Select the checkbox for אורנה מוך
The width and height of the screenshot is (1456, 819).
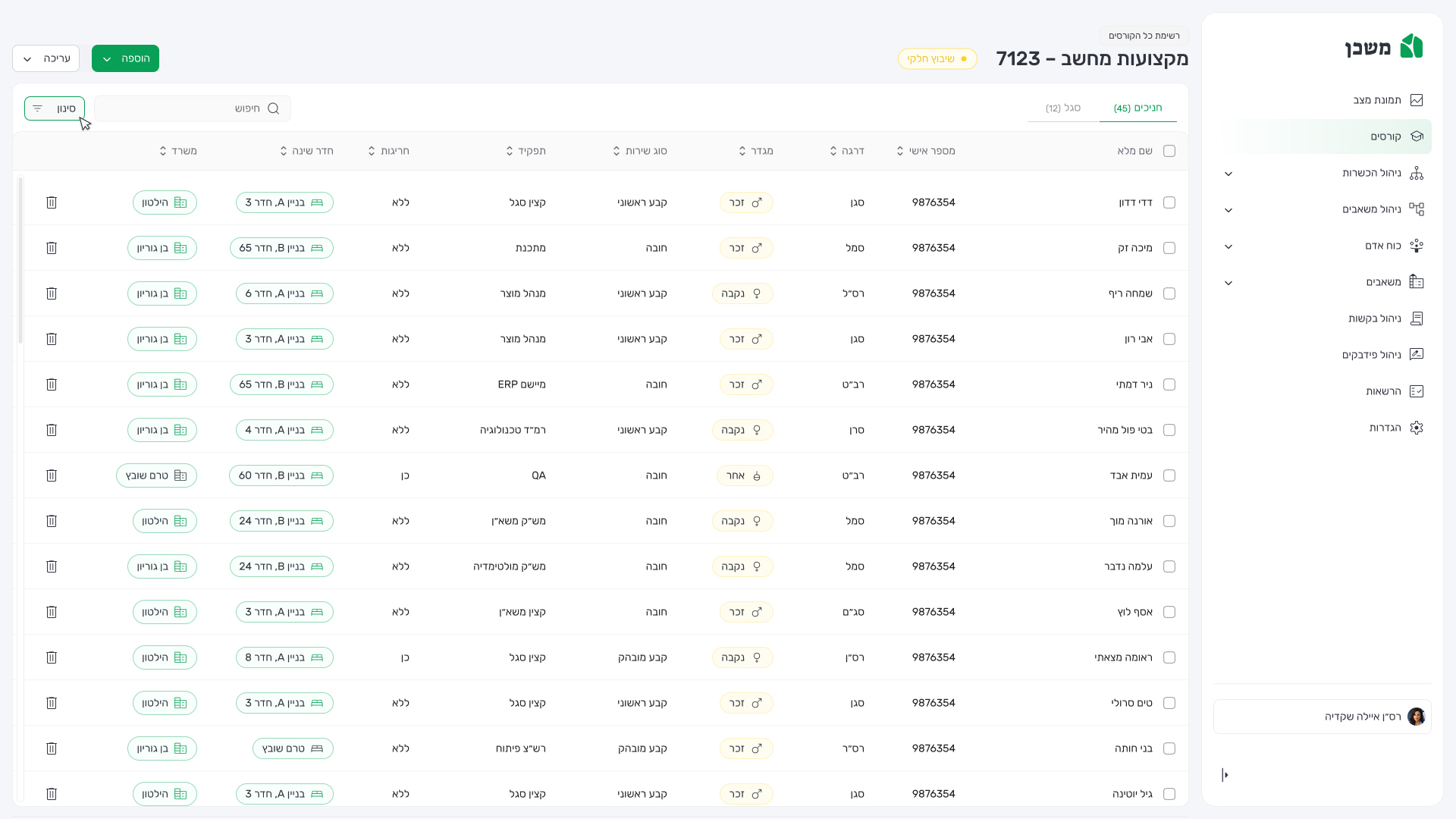pos(1169,521)
